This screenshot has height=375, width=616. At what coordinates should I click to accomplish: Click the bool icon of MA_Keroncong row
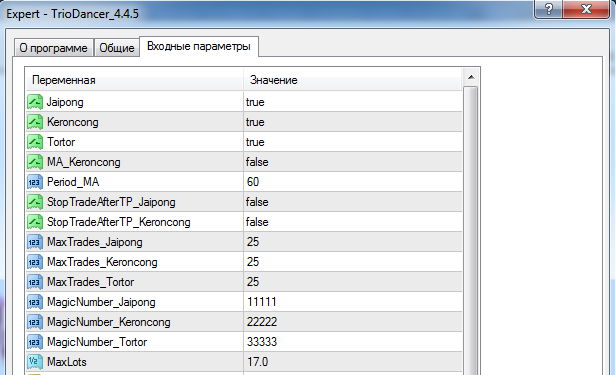pyautogui.click(x=35, y=162)
